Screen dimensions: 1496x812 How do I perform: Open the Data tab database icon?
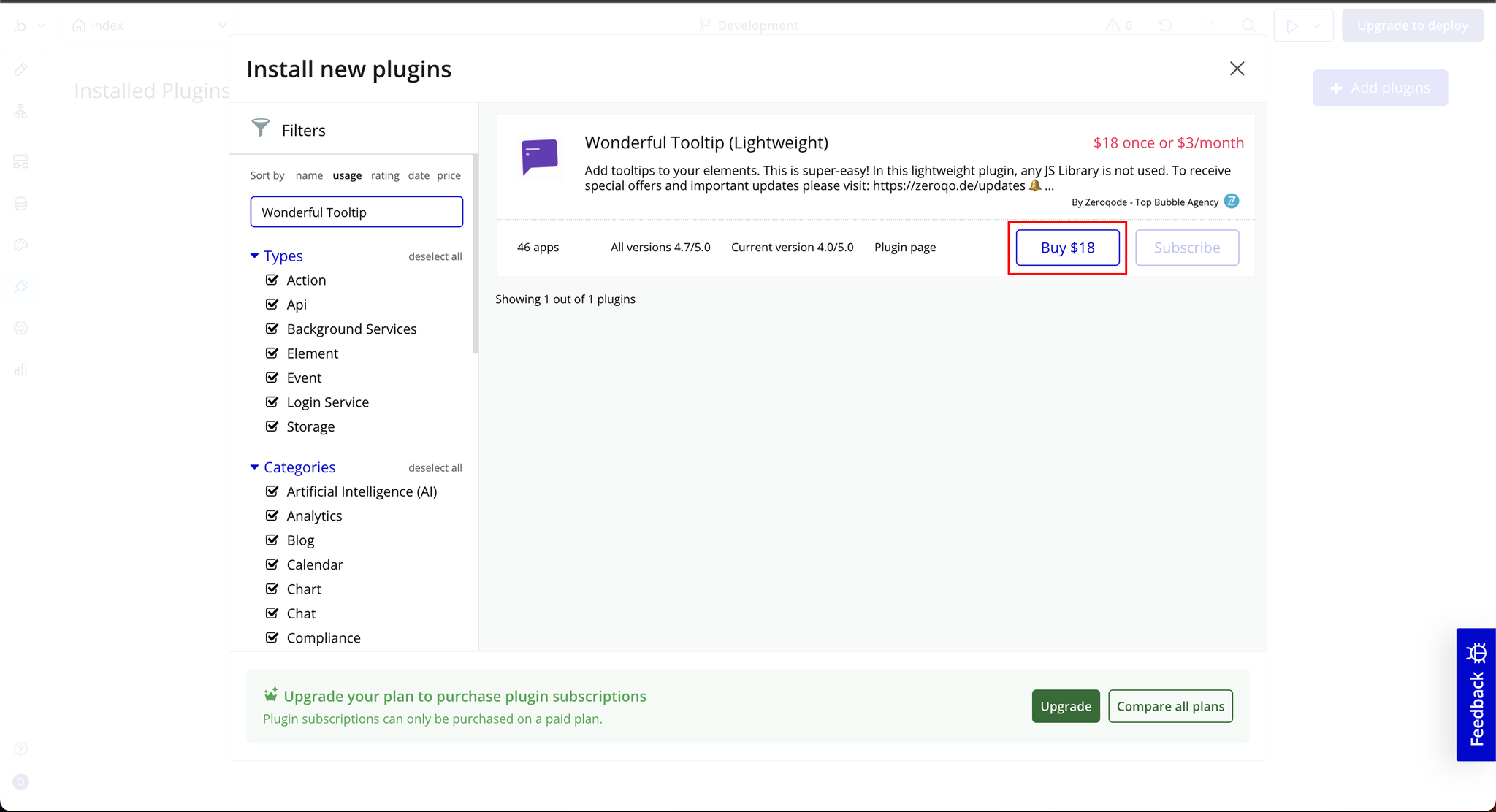click(x=20, y=203)
